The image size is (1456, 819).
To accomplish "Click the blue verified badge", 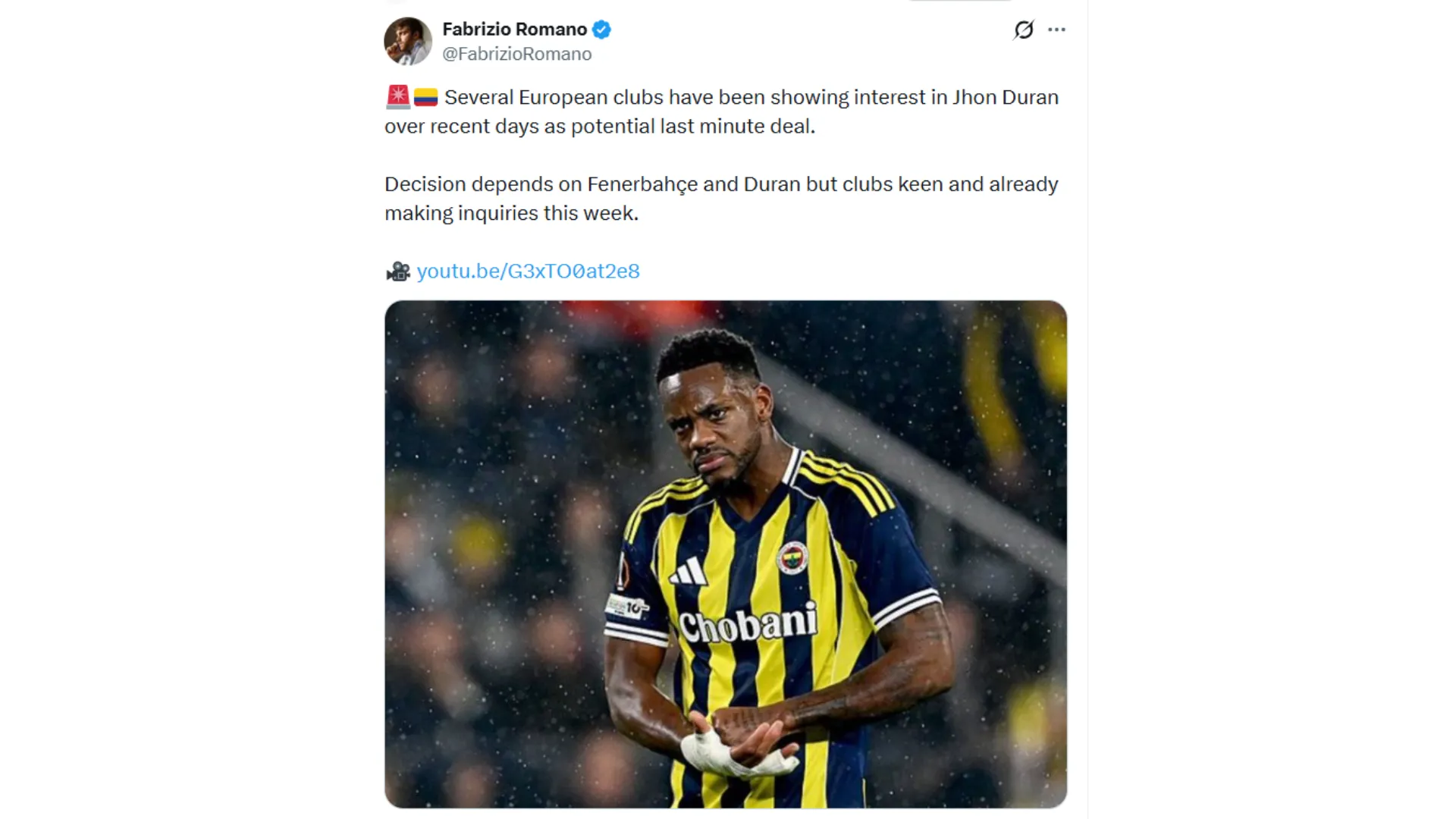I will pos(602,30).
